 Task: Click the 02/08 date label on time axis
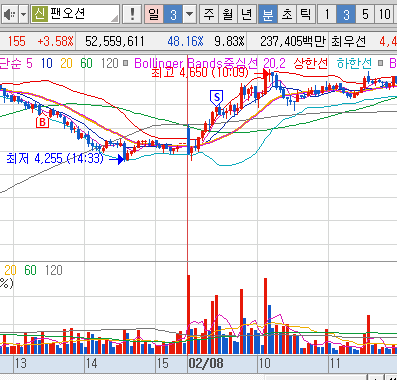(206, 363)
